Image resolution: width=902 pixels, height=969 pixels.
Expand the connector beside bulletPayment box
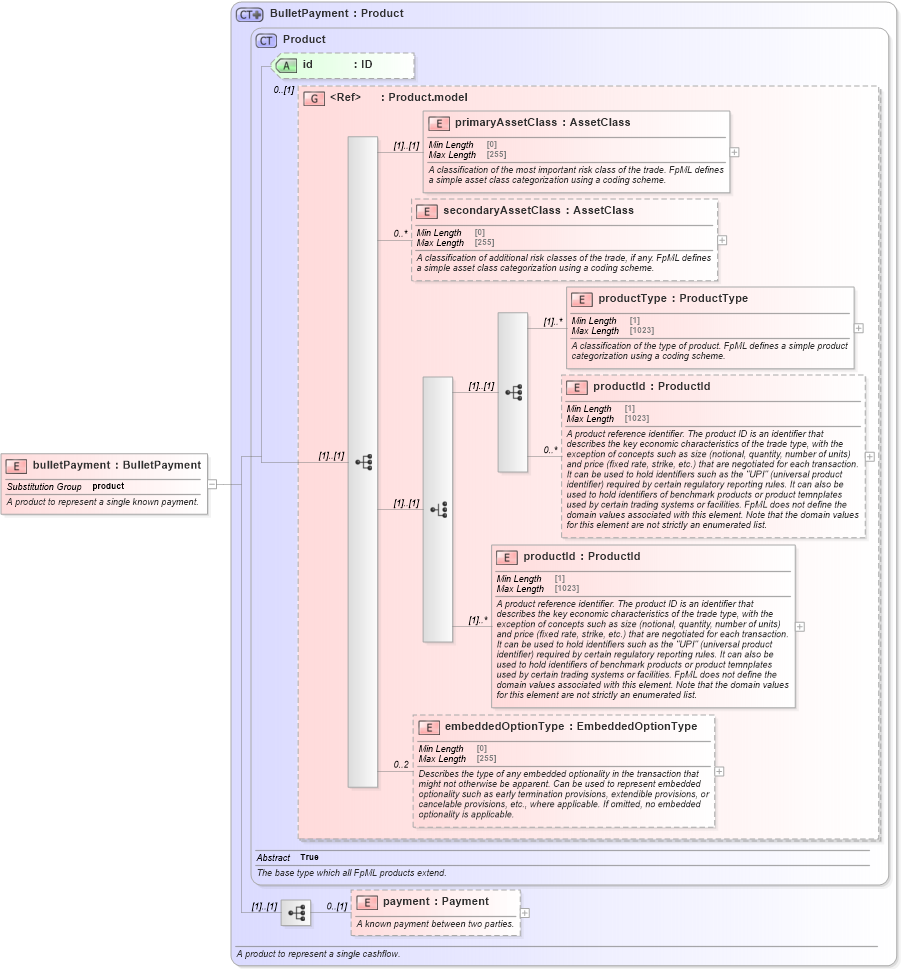tap(210, 485)
